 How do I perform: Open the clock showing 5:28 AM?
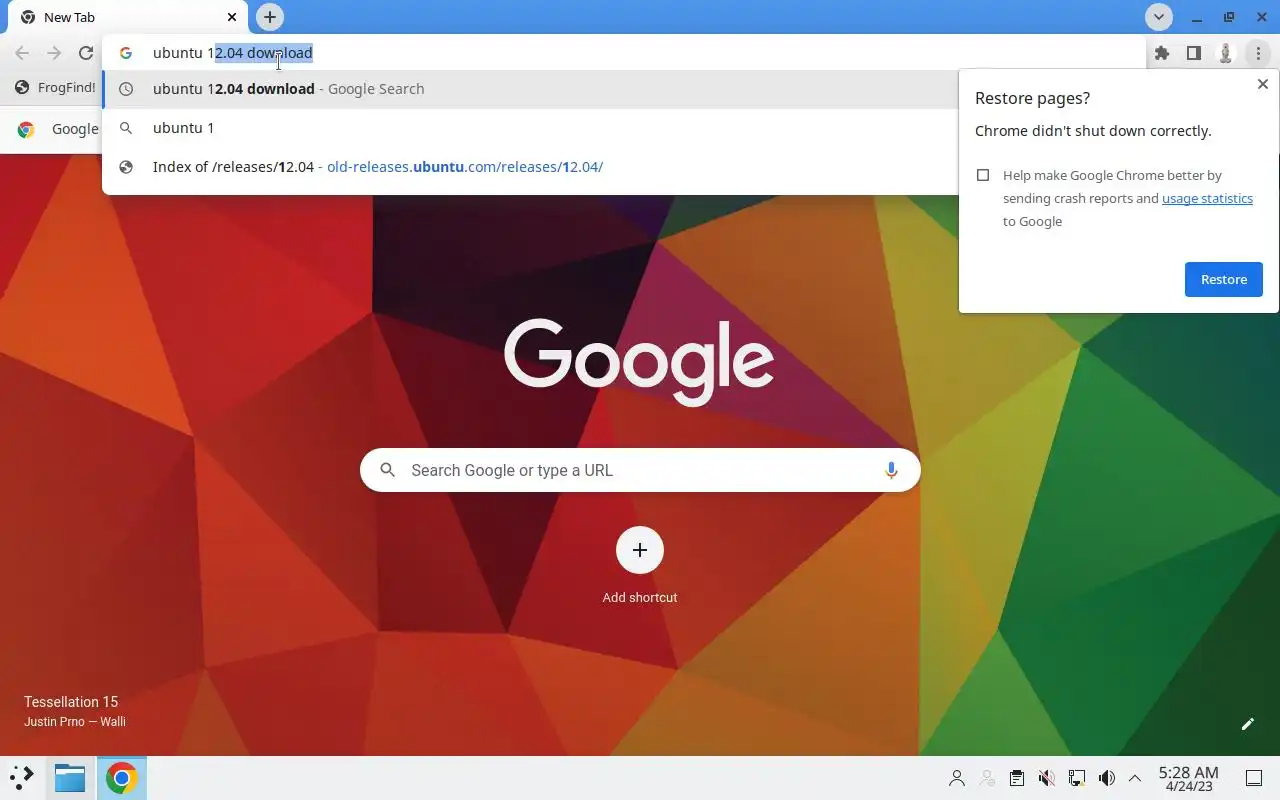1188,778
